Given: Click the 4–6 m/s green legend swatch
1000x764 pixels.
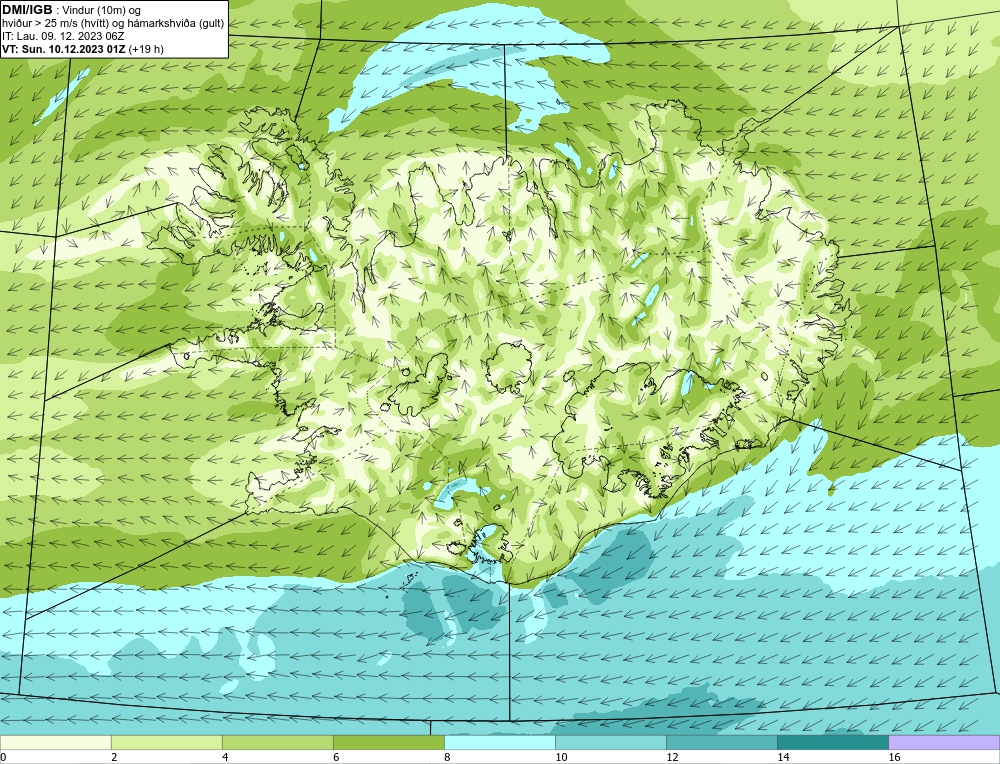Looking at the screenshot, I should [x=277, y=742].
